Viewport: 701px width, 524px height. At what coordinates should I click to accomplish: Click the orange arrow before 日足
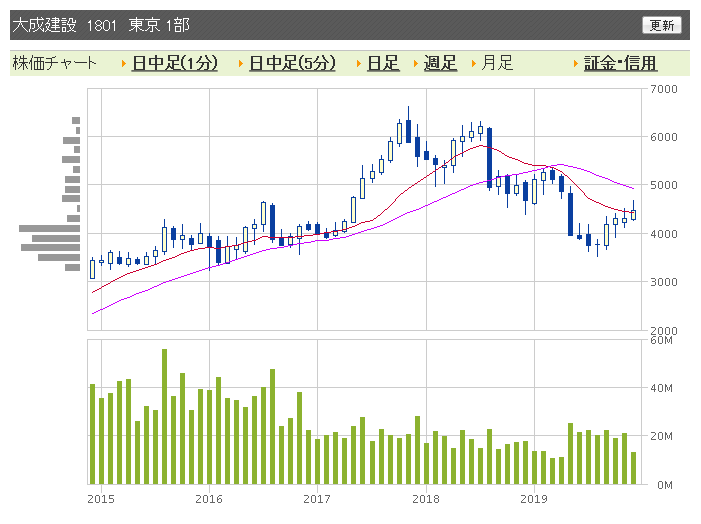pos(359,63)
